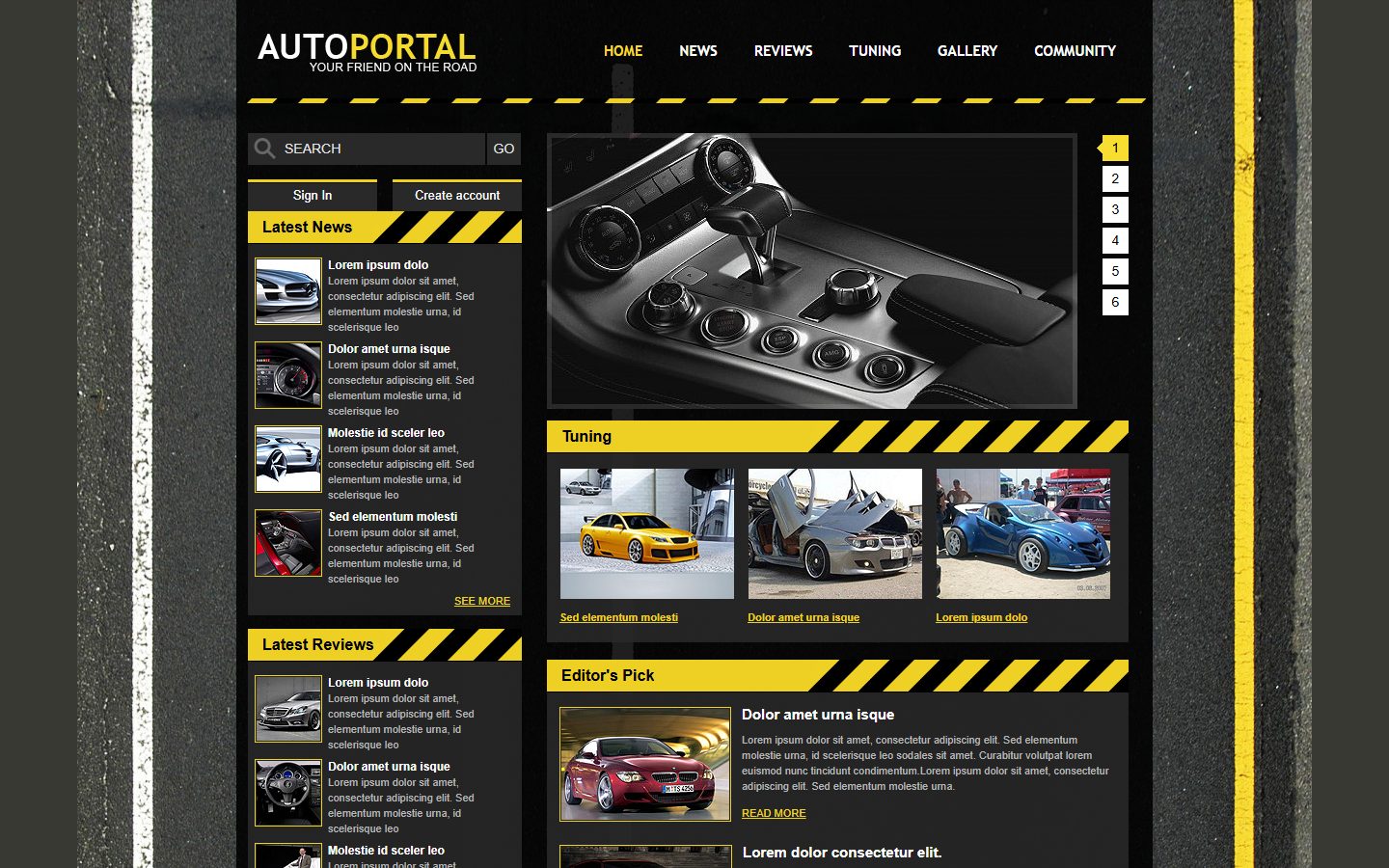Follow the Tuning 'Lorem ipsum dolo' link

point(982,617)
